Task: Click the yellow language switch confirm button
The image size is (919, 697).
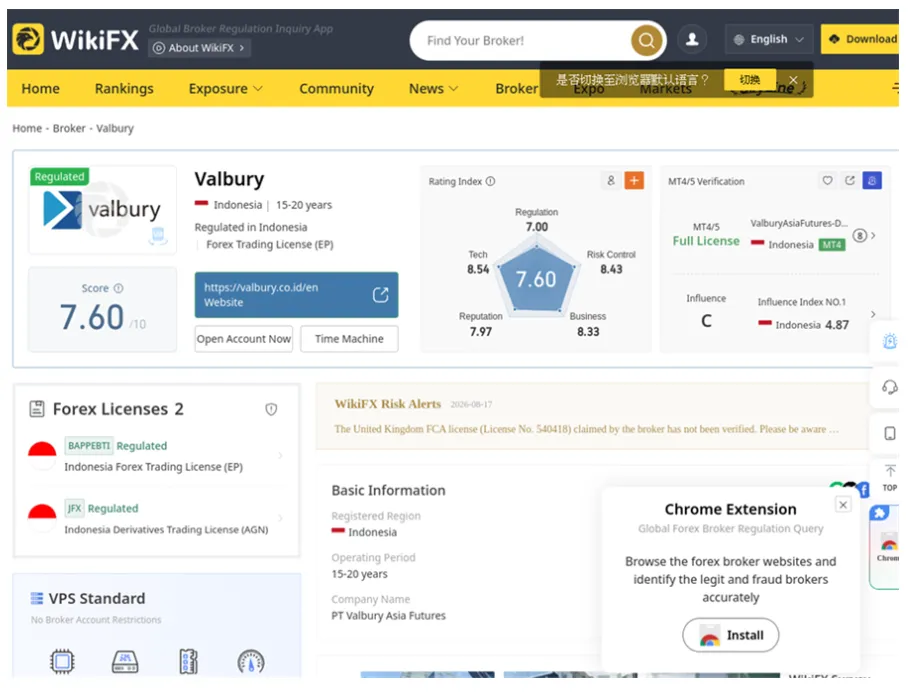Action: click(750, 80)
